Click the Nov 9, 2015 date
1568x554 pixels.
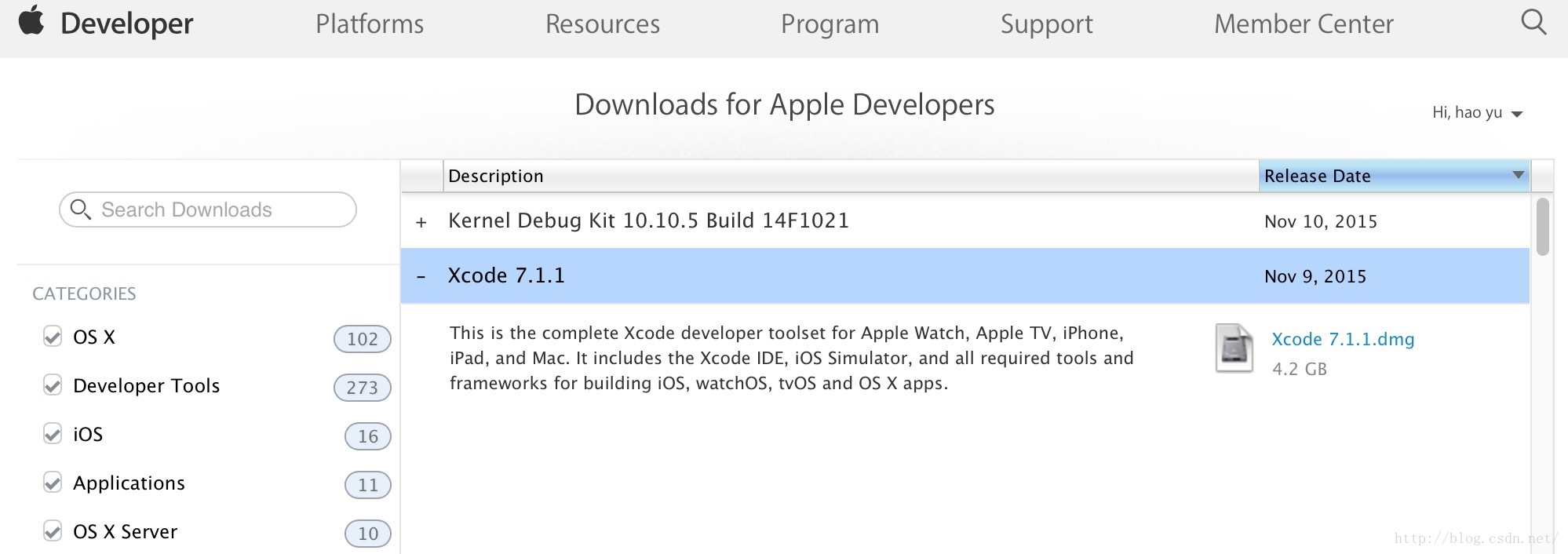(1315, 276)
